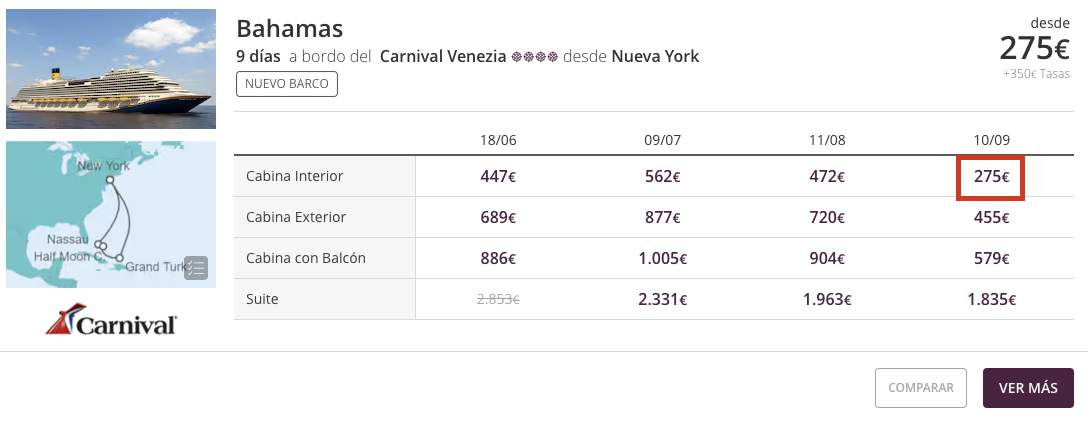Screen dimensions: 1088x422
Task: Select 447€ Cabina Interior price for 18/06
Action: [498, 176]
